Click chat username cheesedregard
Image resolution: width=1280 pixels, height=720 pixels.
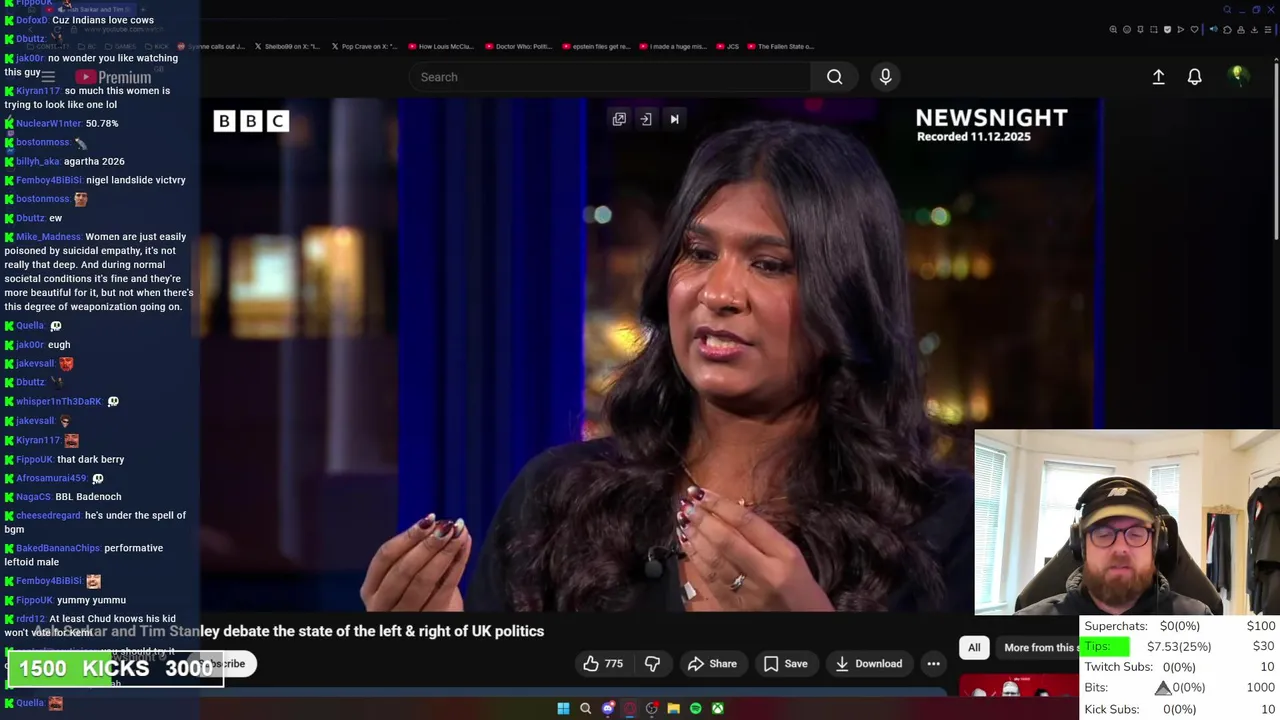pyautogui.click(x=48, y=515)
